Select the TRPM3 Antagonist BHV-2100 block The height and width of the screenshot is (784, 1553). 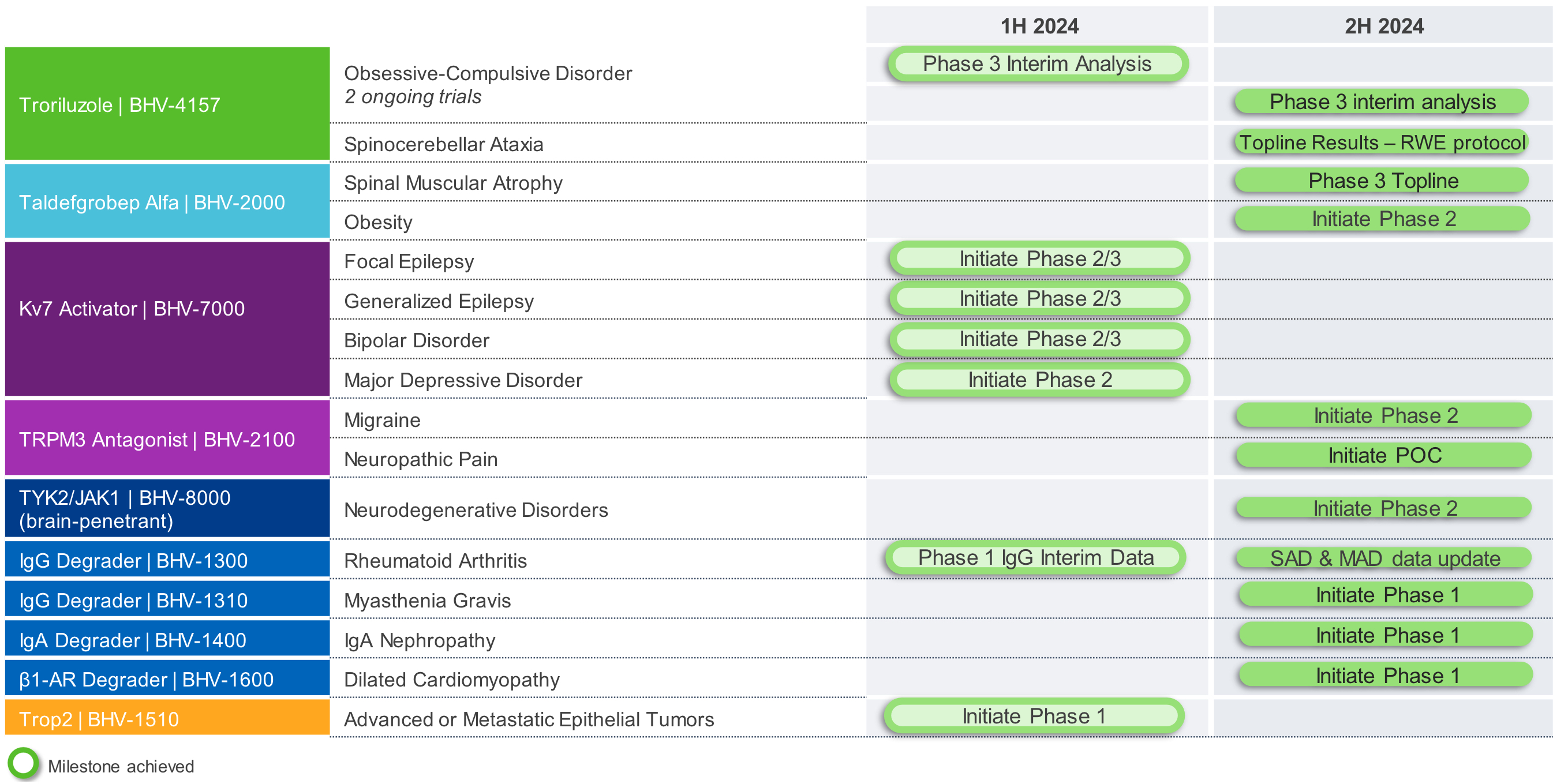(x=167, y=439)
